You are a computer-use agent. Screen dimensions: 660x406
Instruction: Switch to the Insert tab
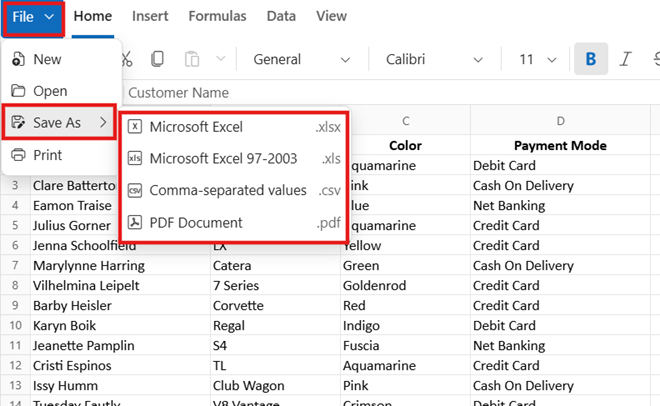(150, 16)
